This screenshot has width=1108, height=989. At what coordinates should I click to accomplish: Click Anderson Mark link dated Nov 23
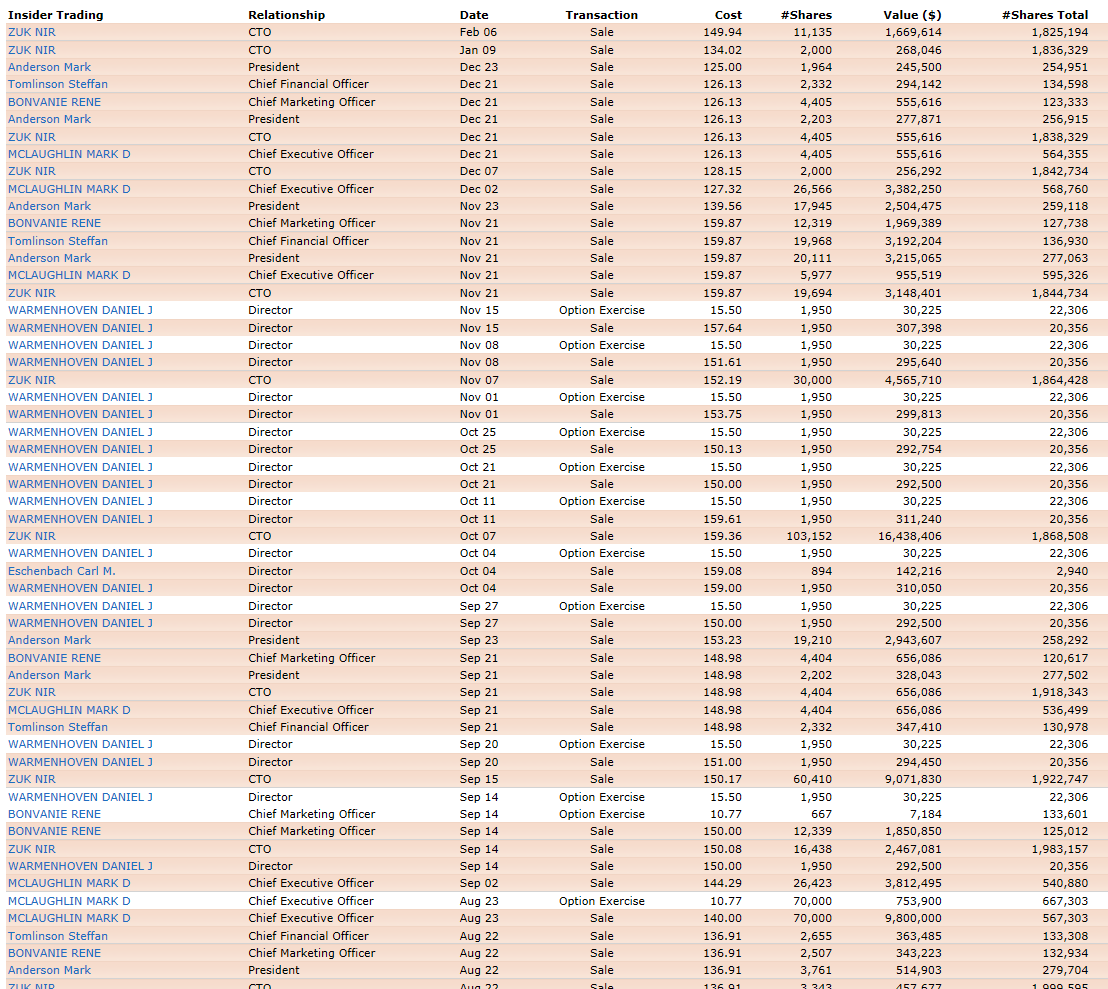(x=49, y=206)
